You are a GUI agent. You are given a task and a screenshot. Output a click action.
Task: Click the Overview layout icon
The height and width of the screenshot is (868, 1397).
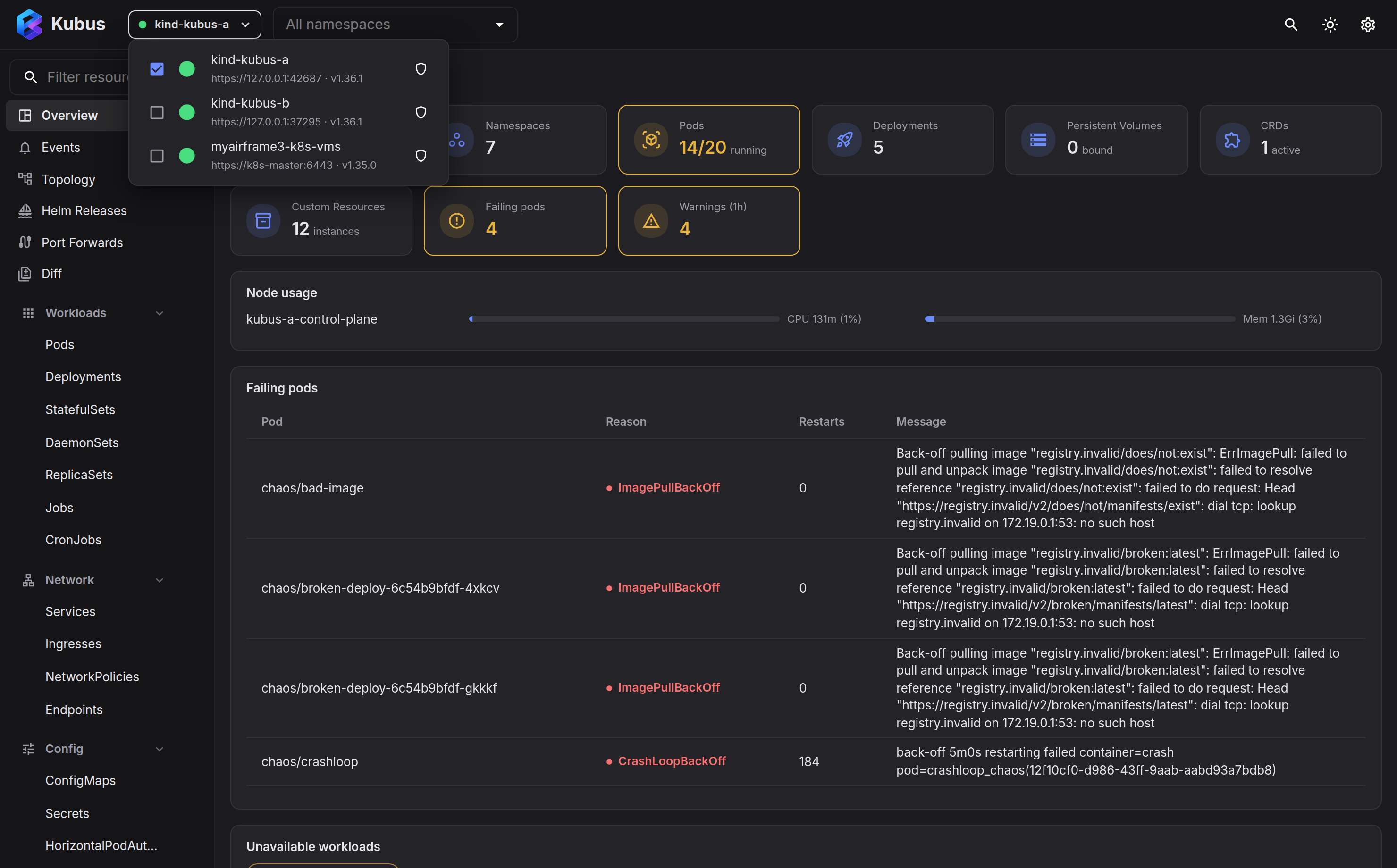point(25,116)
